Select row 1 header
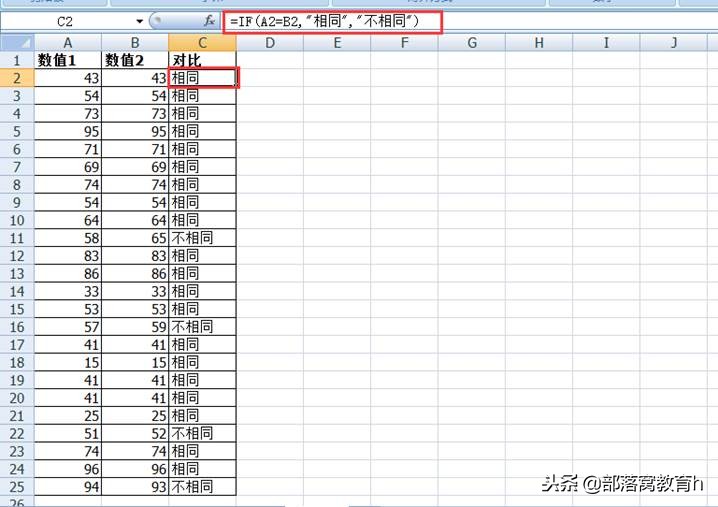This screenshot has width=718, height=507. (x=17, y=60)
